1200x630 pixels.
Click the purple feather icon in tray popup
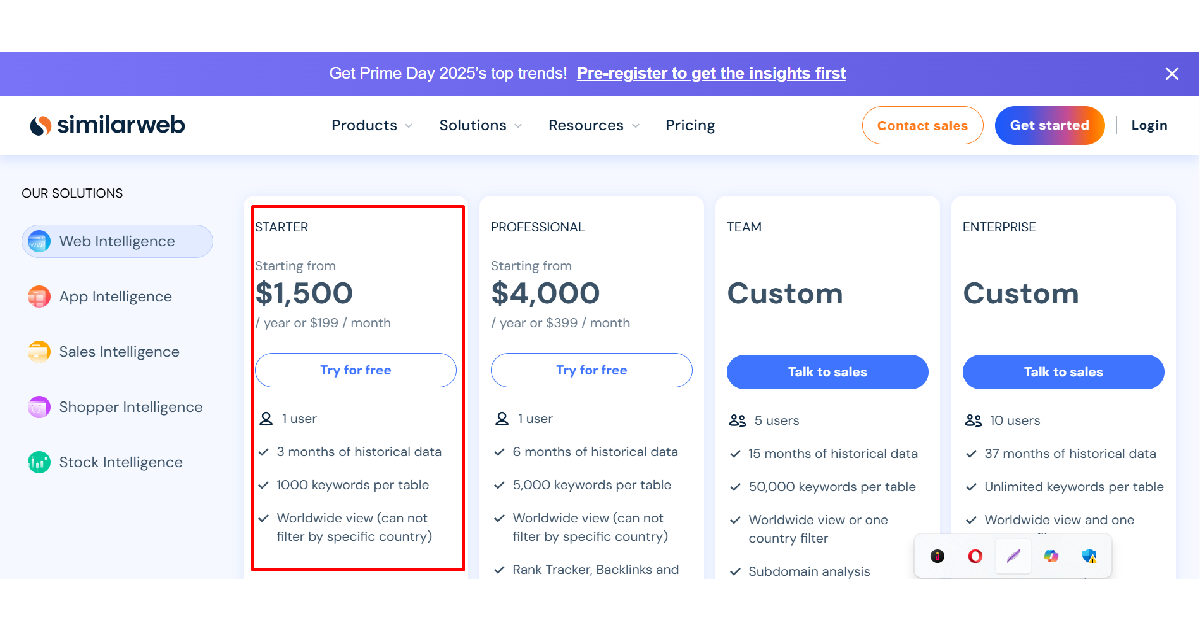(x=1013, y=556)
